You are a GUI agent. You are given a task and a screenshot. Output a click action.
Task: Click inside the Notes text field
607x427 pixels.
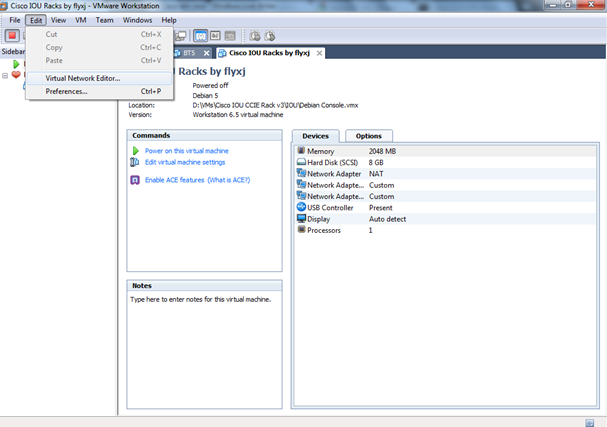click(204, 348)
